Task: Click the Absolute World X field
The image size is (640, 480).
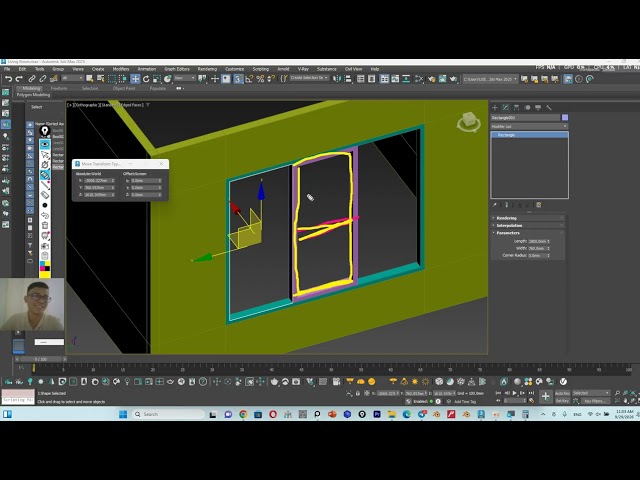Action: 97,180
